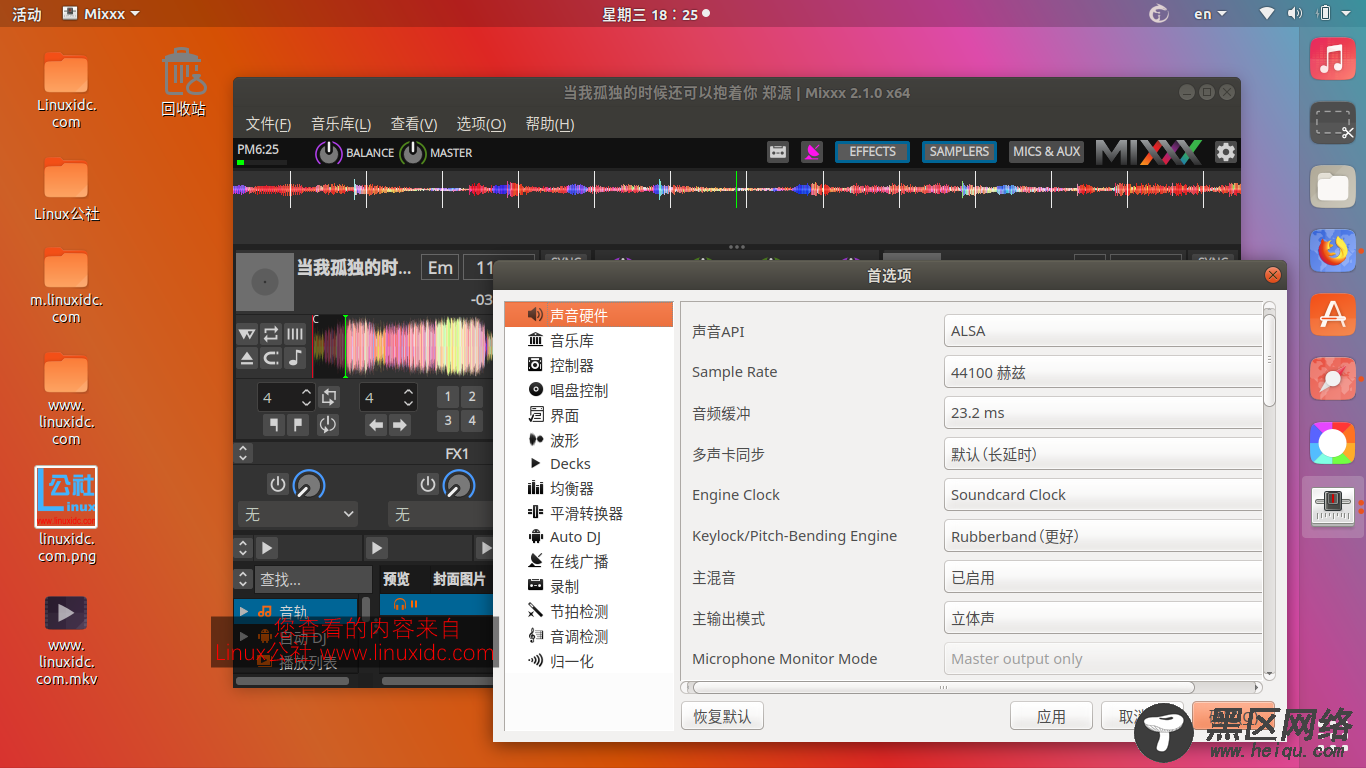1366x768 pixels.
Task: Click the recording cassette icon in top bar
Action: pos(778,152)
